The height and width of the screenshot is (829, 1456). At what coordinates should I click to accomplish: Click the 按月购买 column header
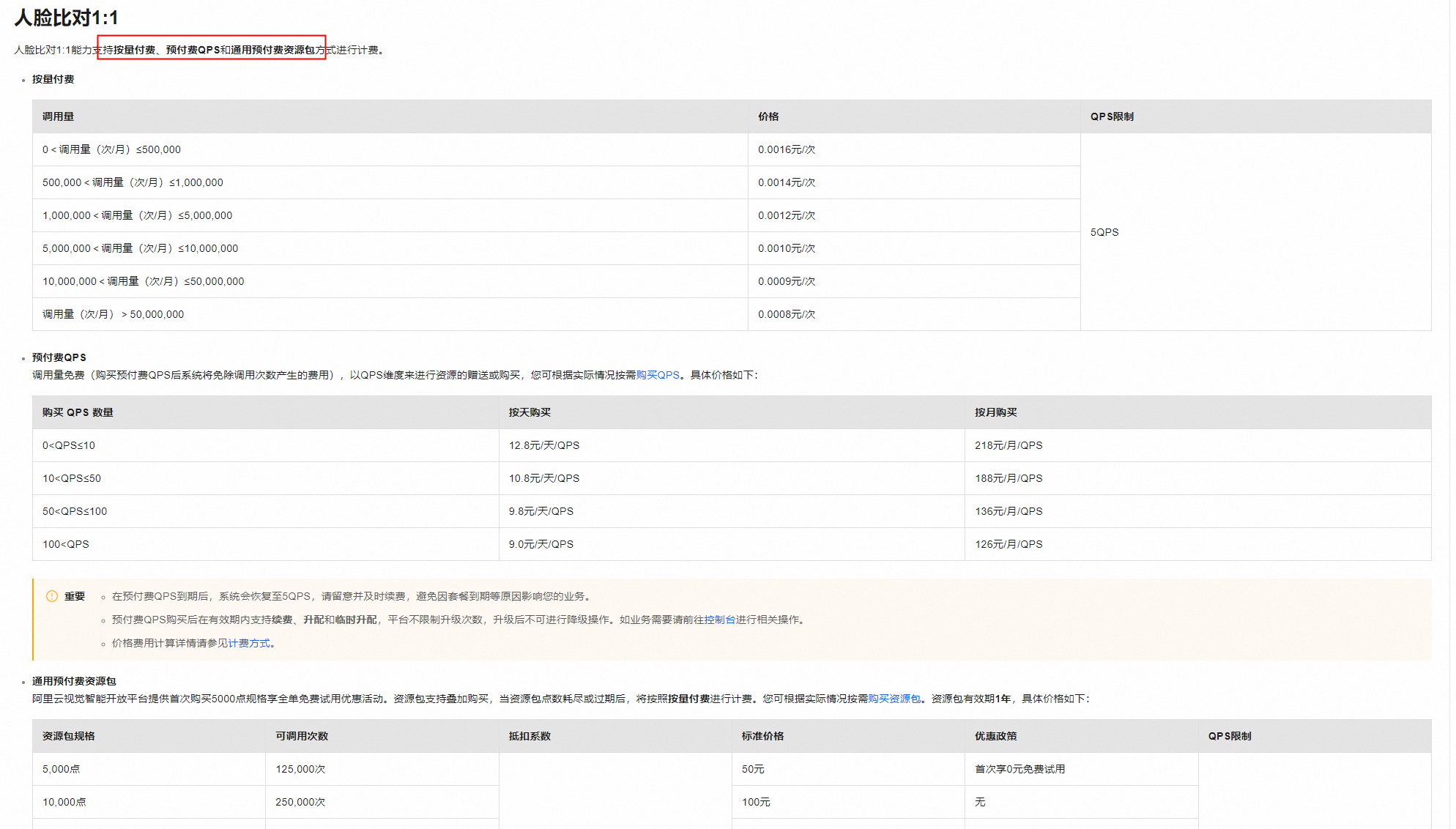(1198, 412)
